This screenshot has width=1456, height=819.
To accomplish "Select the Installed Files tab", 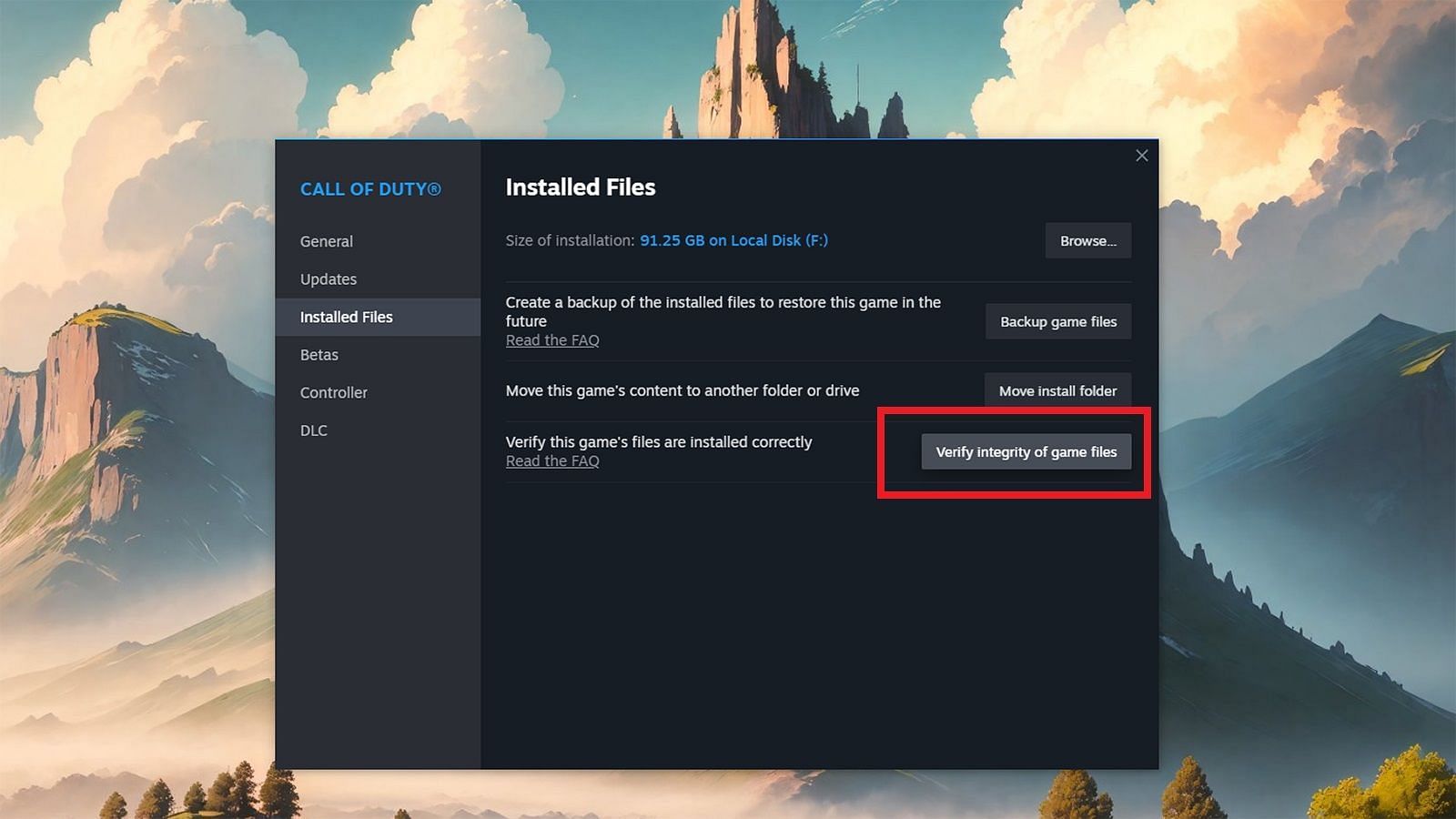I will pos(378,317).
